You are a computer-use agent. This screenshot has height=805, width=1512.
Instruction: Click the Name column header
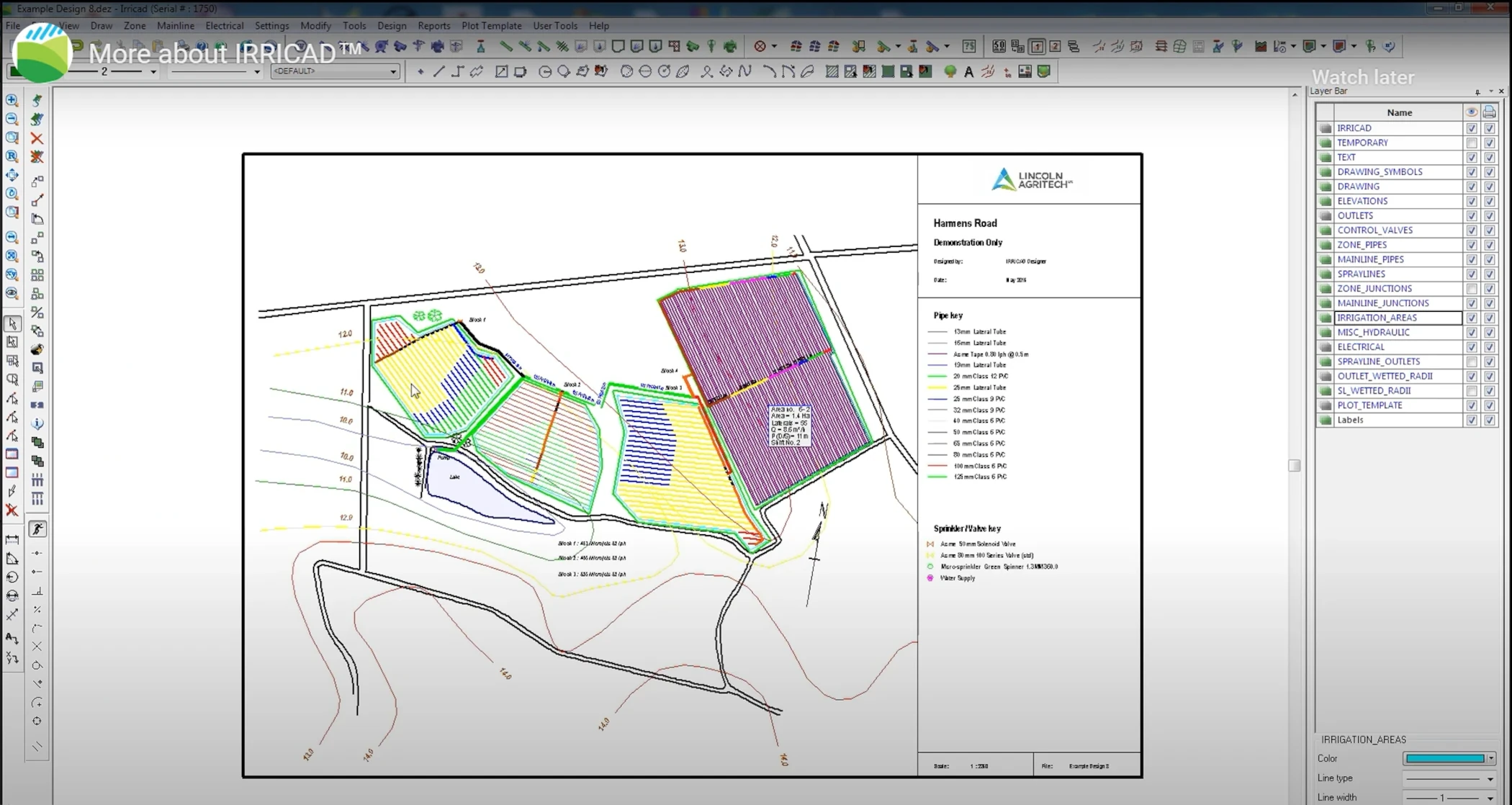(x=1398, y=112)
